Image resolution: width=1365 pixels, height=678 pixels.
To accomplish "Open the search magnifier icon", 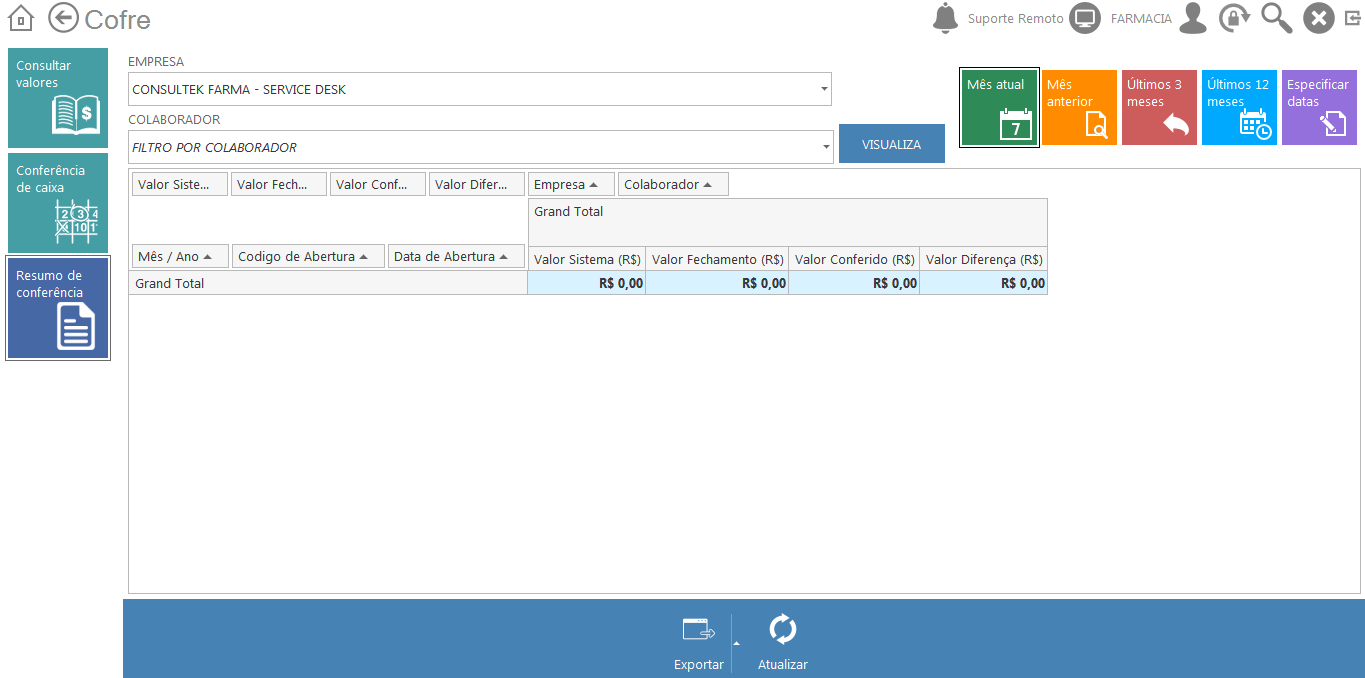I will (1277, 18).
